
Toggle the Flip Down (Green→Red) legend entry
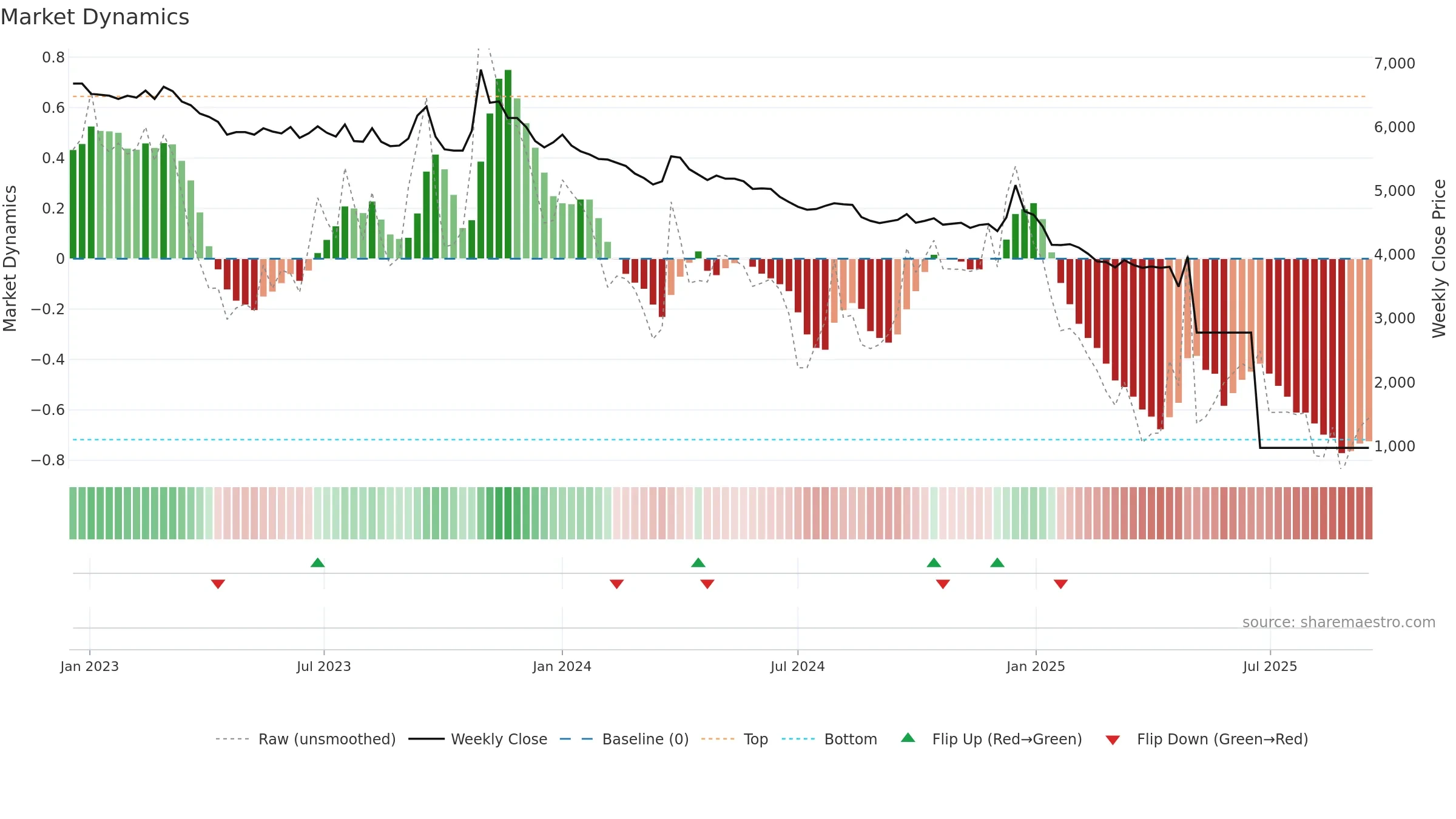tap(1206, 739)
